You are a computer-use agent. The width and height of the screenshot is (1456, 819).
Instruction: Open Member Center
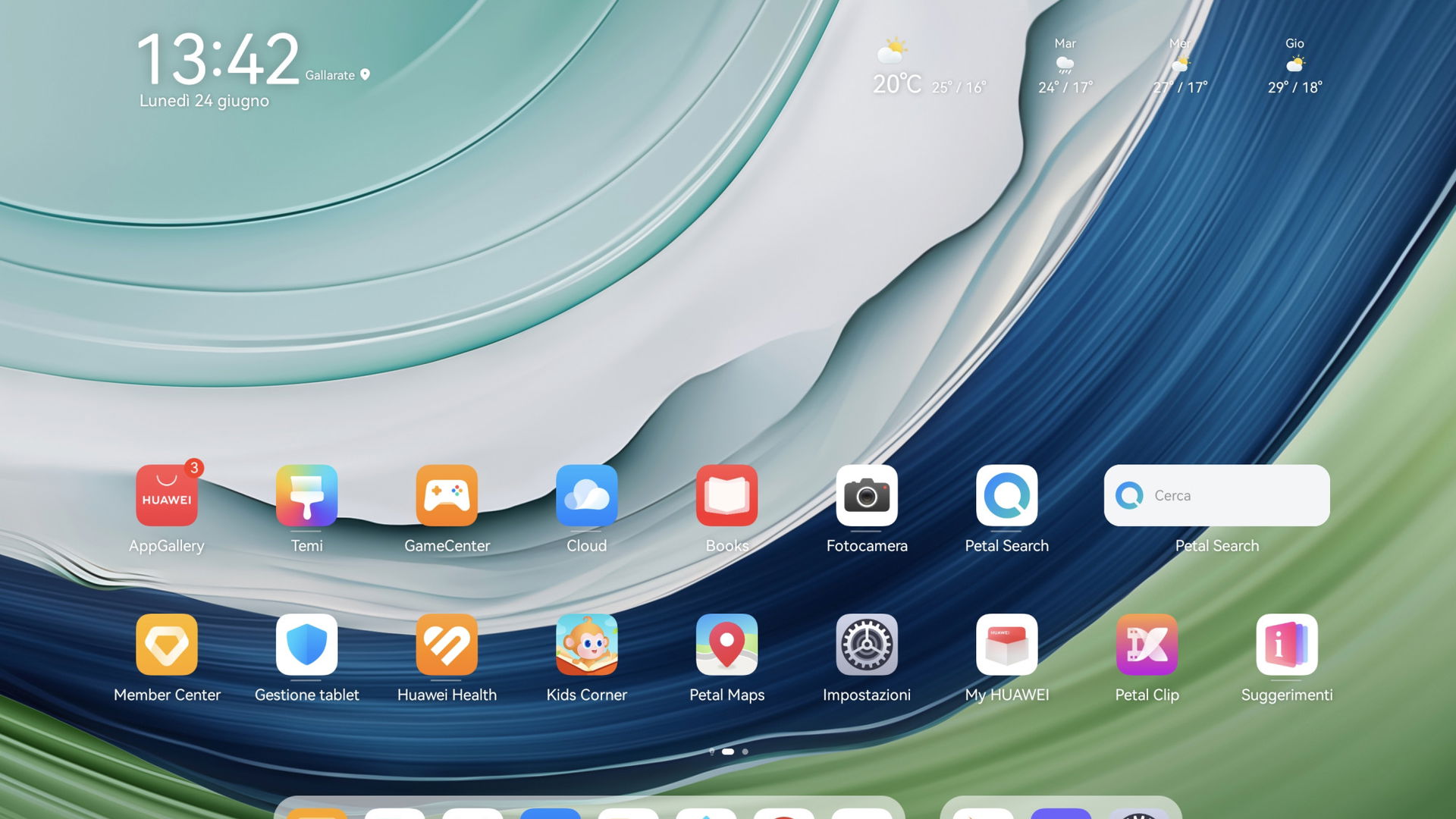[x=167, y=645]
